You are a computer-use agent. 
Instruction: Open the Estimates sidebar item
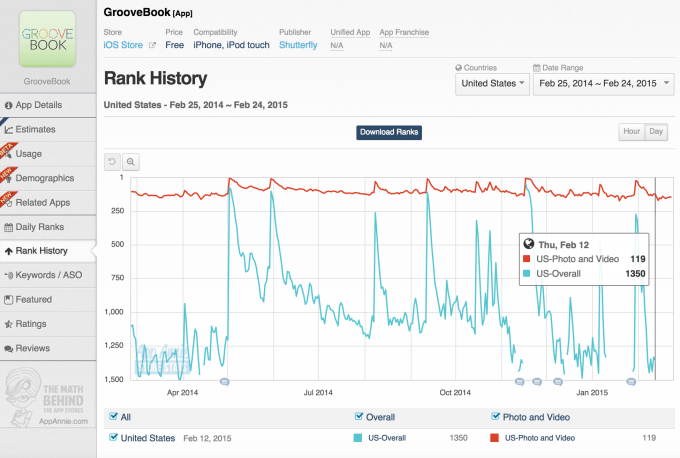pyautogui.click(x=48, y=129)
